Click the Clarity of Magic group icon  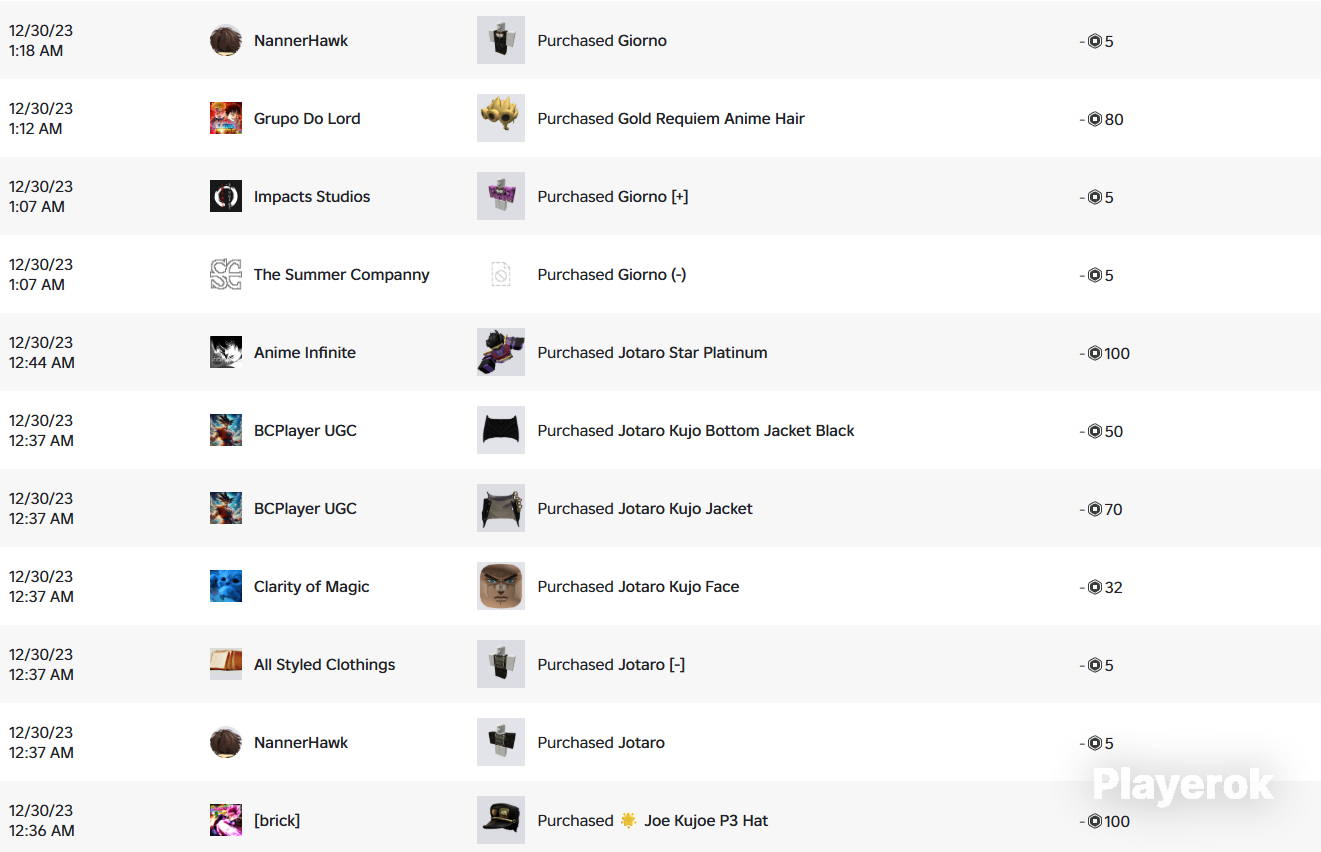tap(226, 586)
